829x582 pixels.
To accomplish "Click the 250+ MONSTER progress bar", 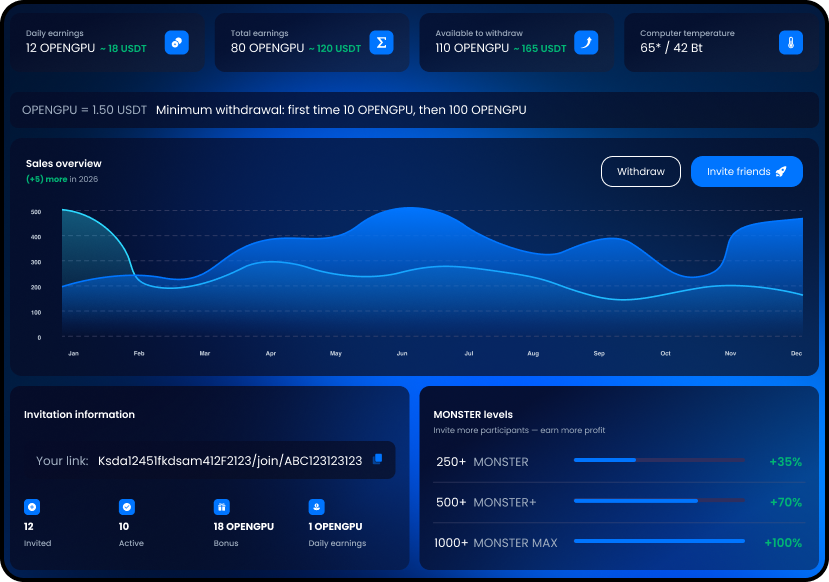I will pos(659,460).
